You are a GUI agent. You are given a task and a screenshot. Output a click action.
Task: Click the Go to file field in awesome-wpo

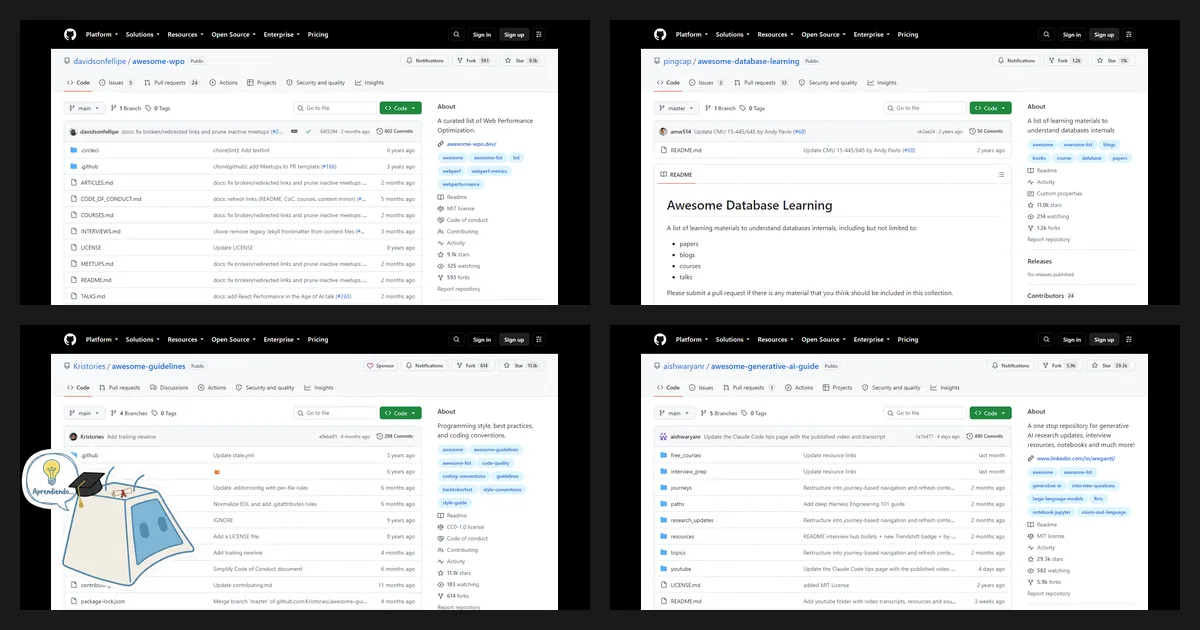335,108
